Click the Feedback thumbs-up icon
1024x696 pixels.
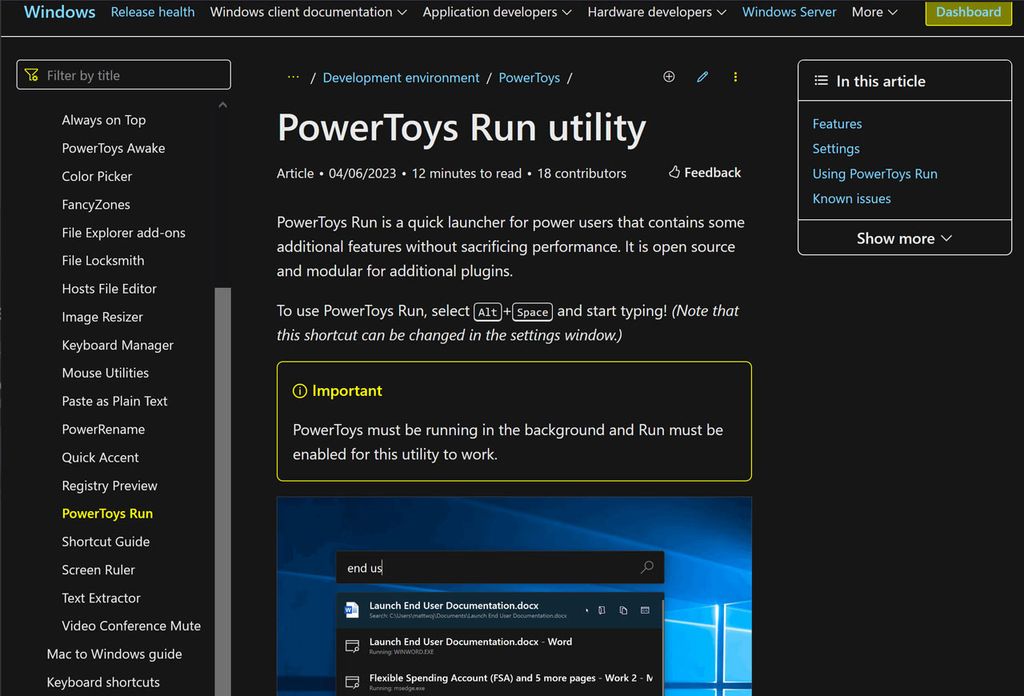[676, 172]
